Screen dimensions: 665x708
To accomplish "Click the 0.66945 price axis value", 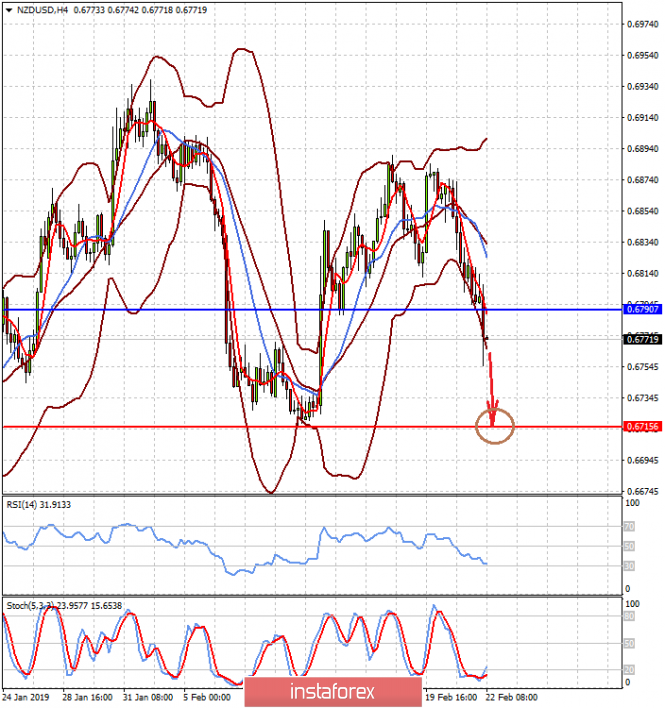I will point(643,460).
